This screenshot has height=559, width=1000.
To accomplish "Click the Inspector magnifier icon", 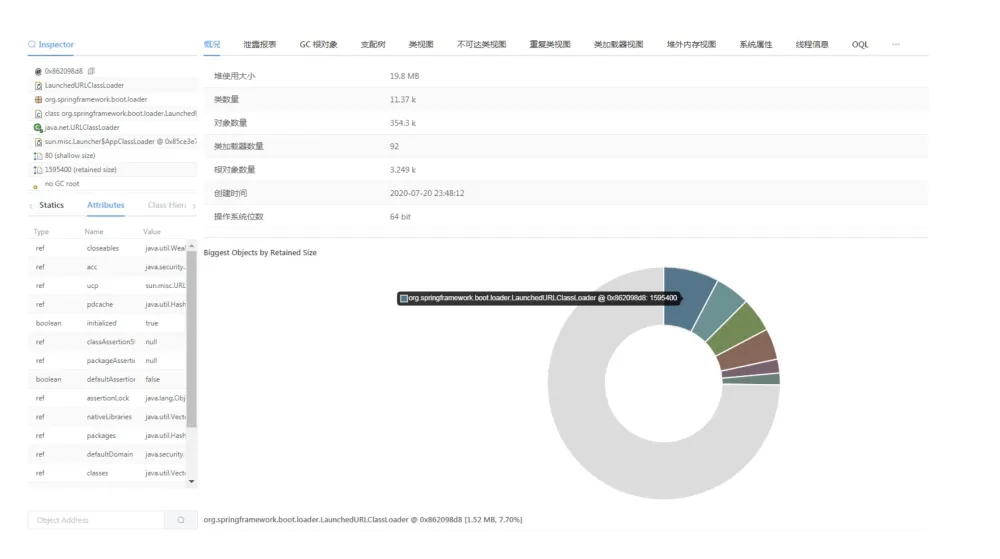I will 32,45.
